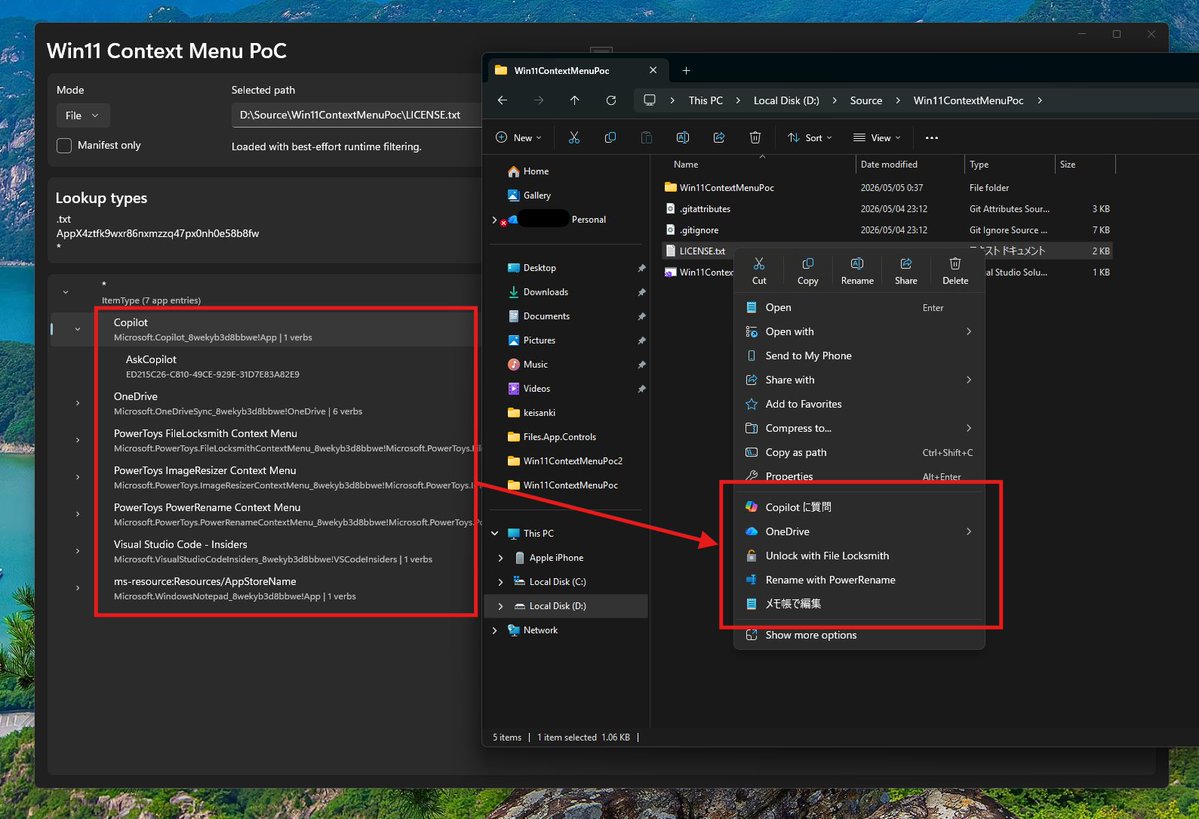The height and width of the screenshot is (819, 1199).
Task: Collapse the ItemType group chevron
Action: coord(66,292)
